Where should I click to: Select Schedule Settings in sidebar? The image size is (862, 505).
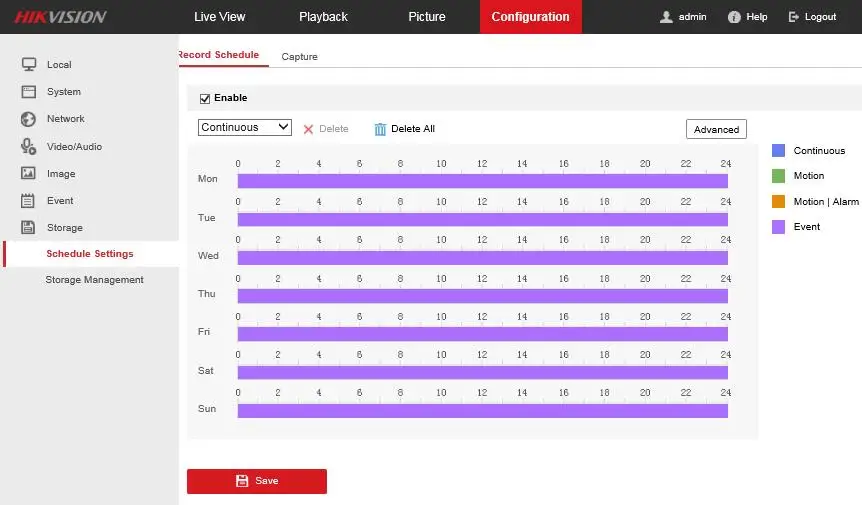90,254
